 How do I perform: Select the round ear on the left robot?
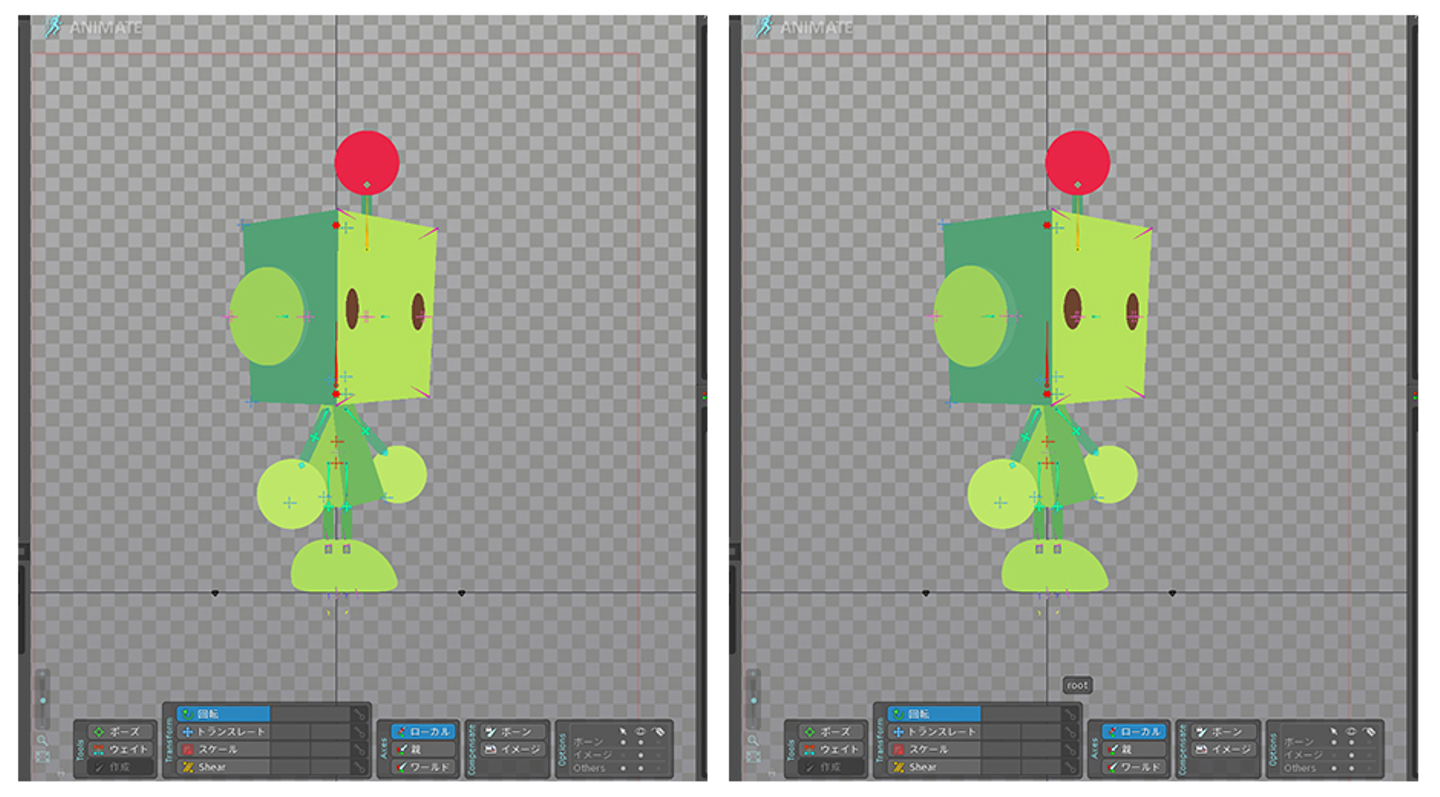tap(267, 316)
